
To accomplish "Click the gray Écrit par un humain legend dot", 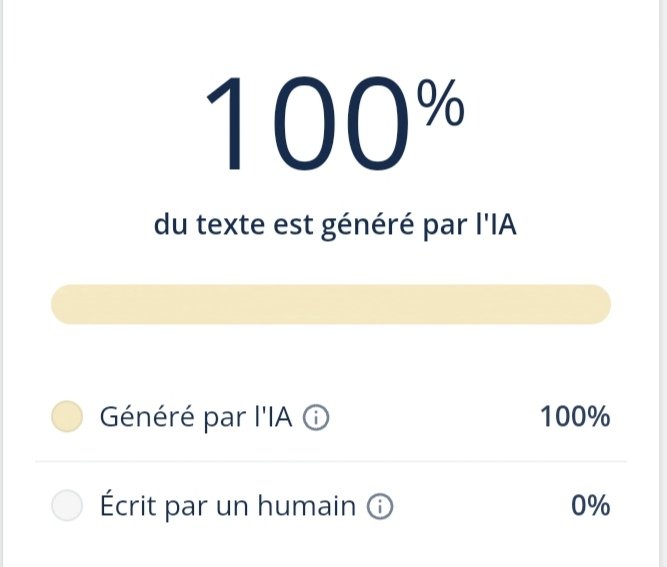I will [67, 505].
